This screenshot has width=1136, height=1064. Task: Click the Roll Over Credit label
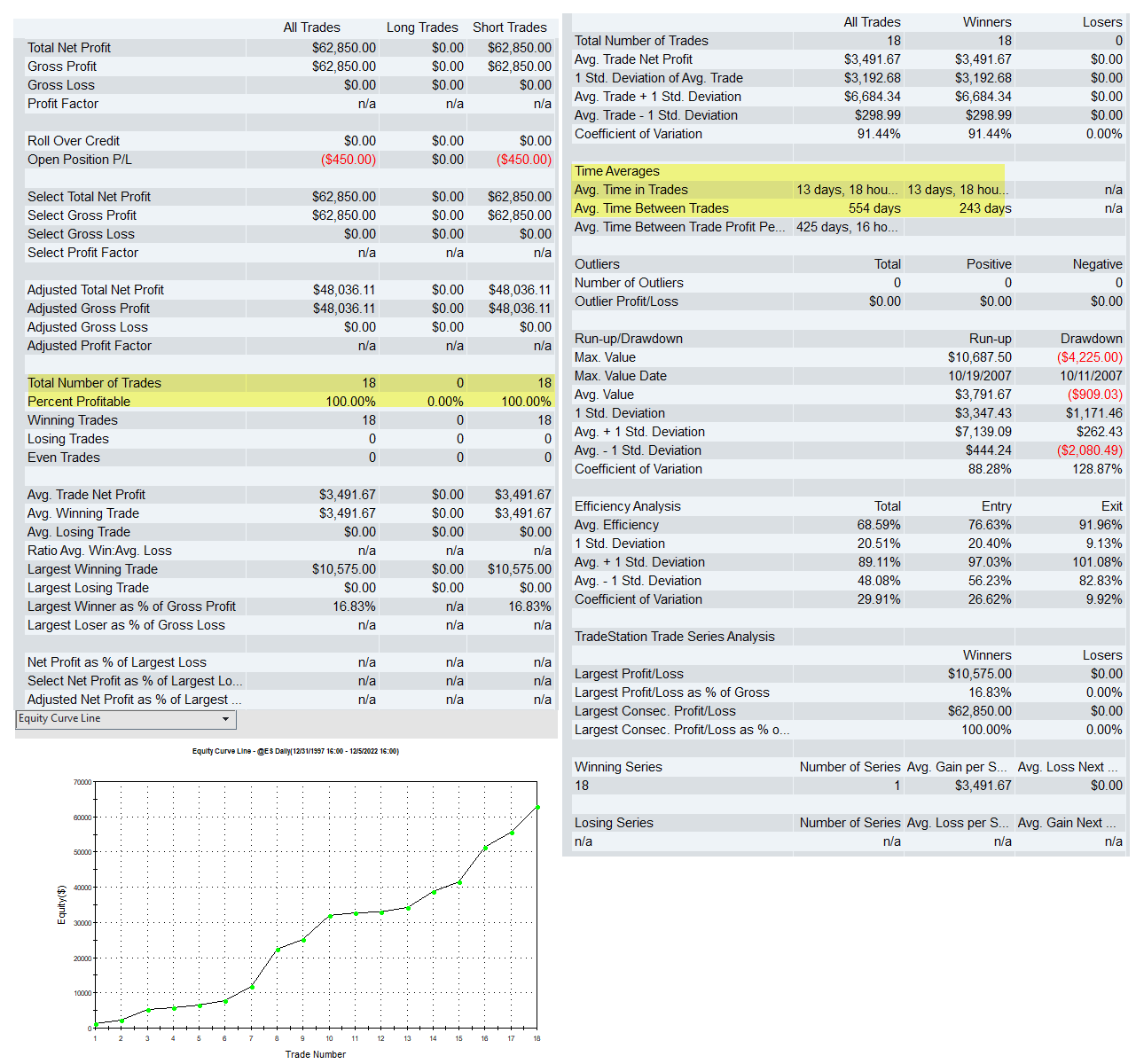pos(74,141)
